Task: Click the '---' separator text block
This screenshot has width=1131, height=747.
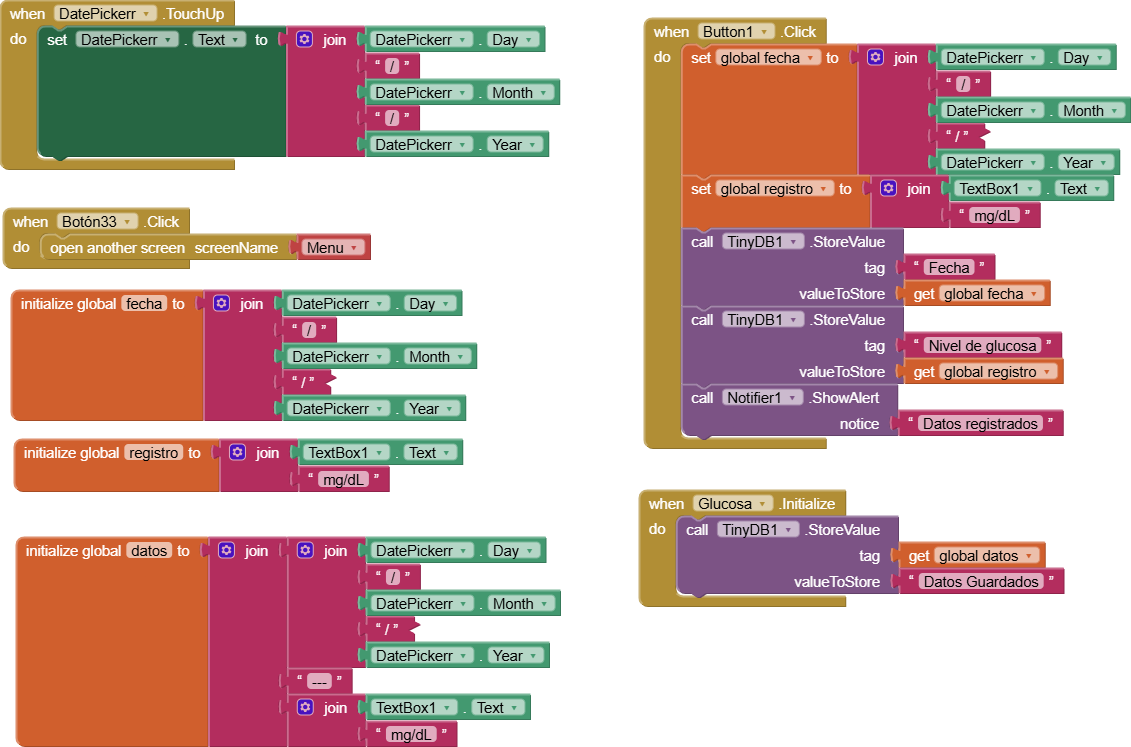Action: coord(319,681)
